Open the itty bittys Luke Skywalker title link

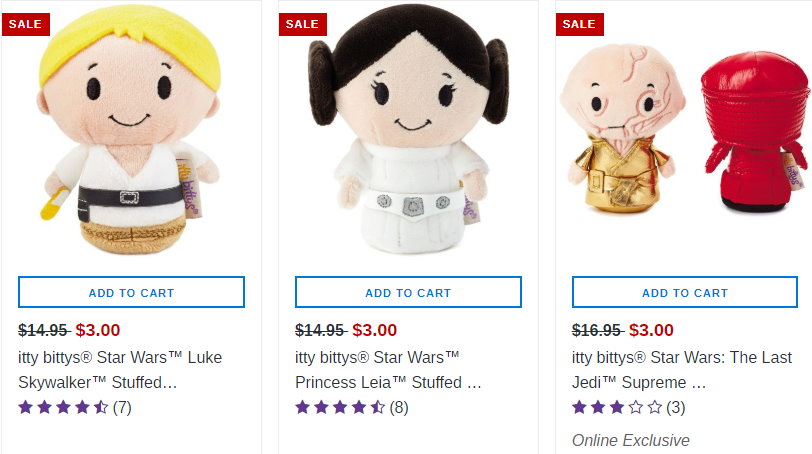120,369
